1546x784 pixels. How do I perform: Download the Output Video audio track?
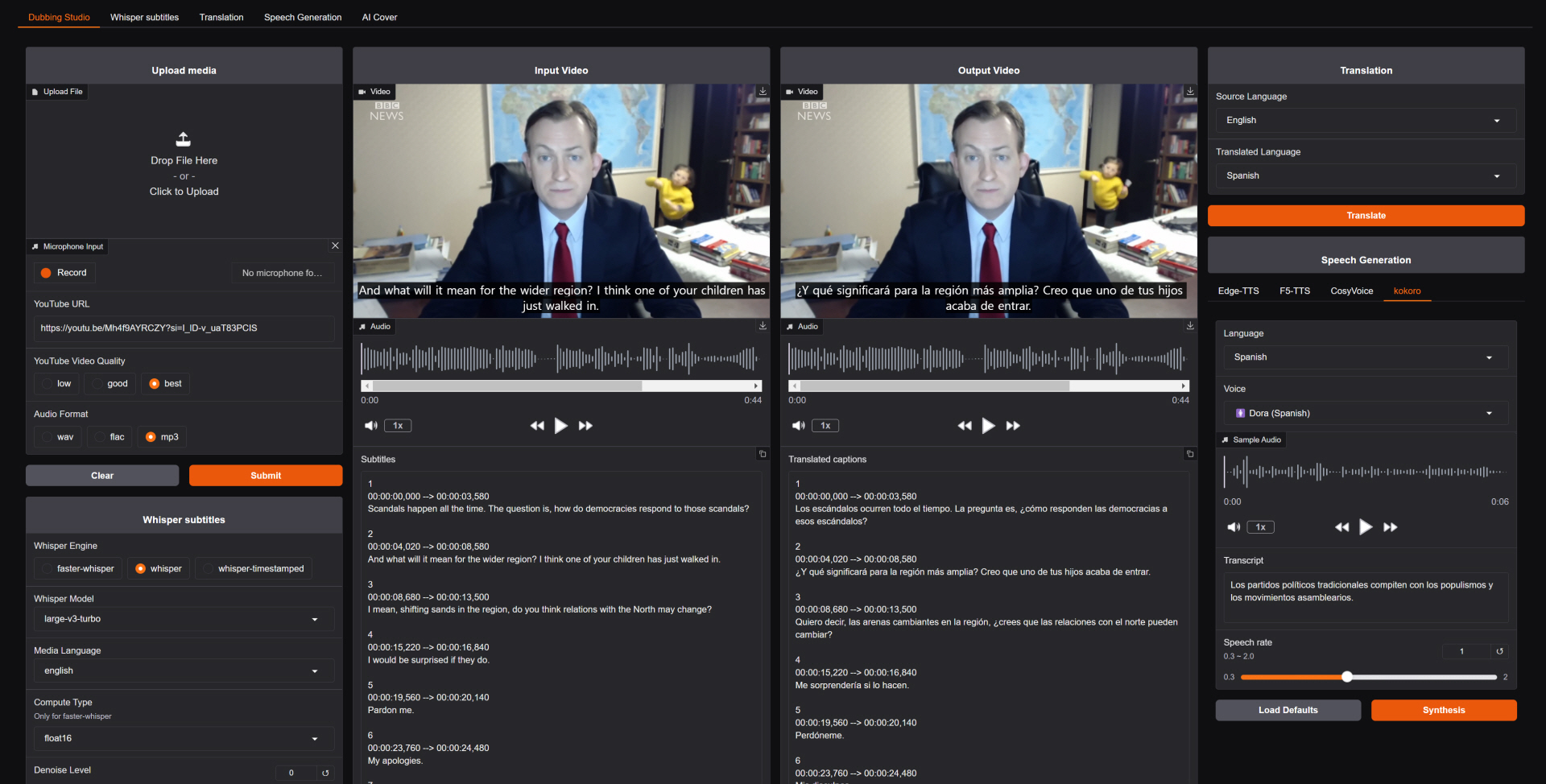[1190, 326]
